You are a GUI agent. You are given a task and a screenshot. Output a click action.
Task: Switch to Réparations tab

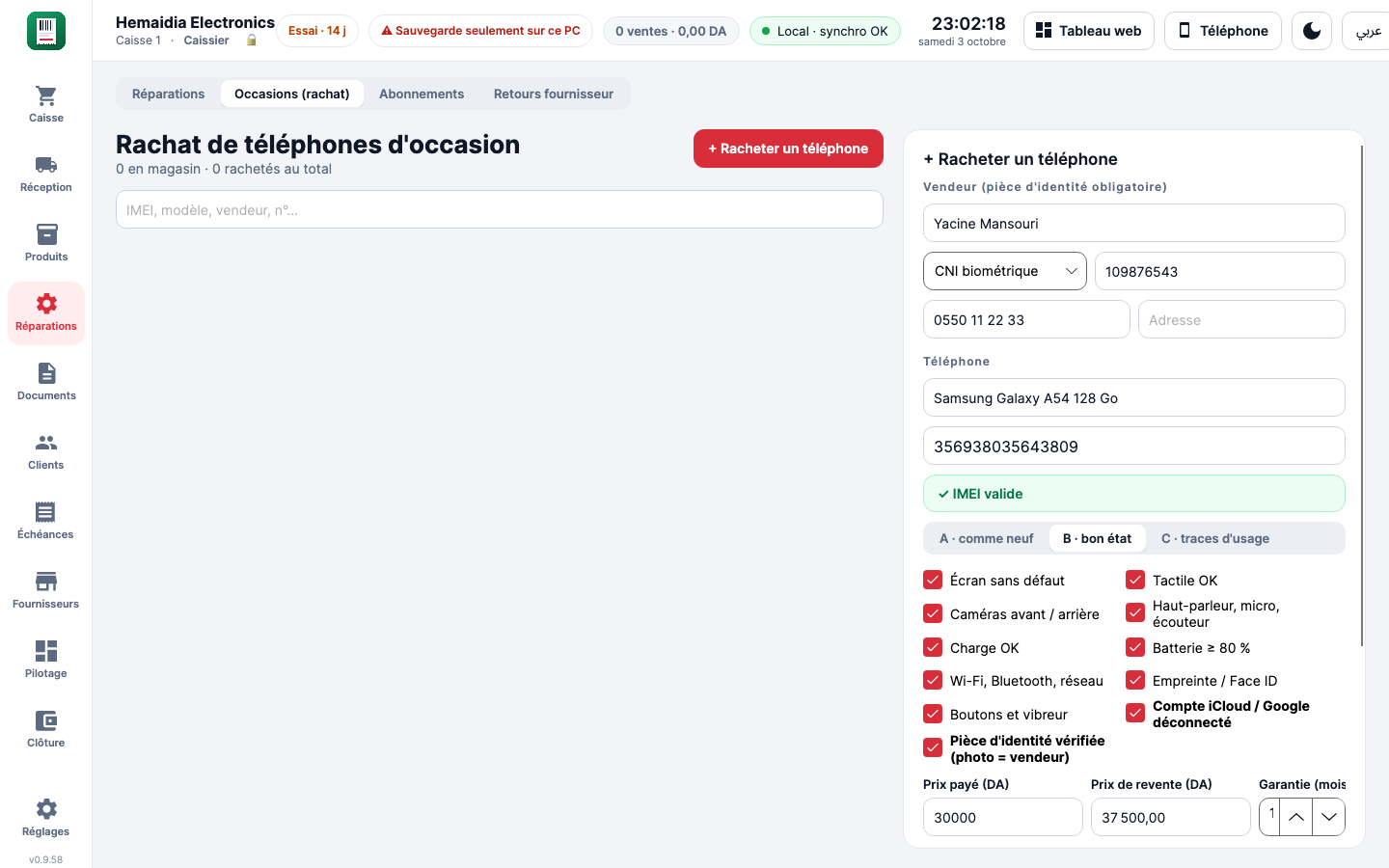pyautogui.click(x=169, y=94)
